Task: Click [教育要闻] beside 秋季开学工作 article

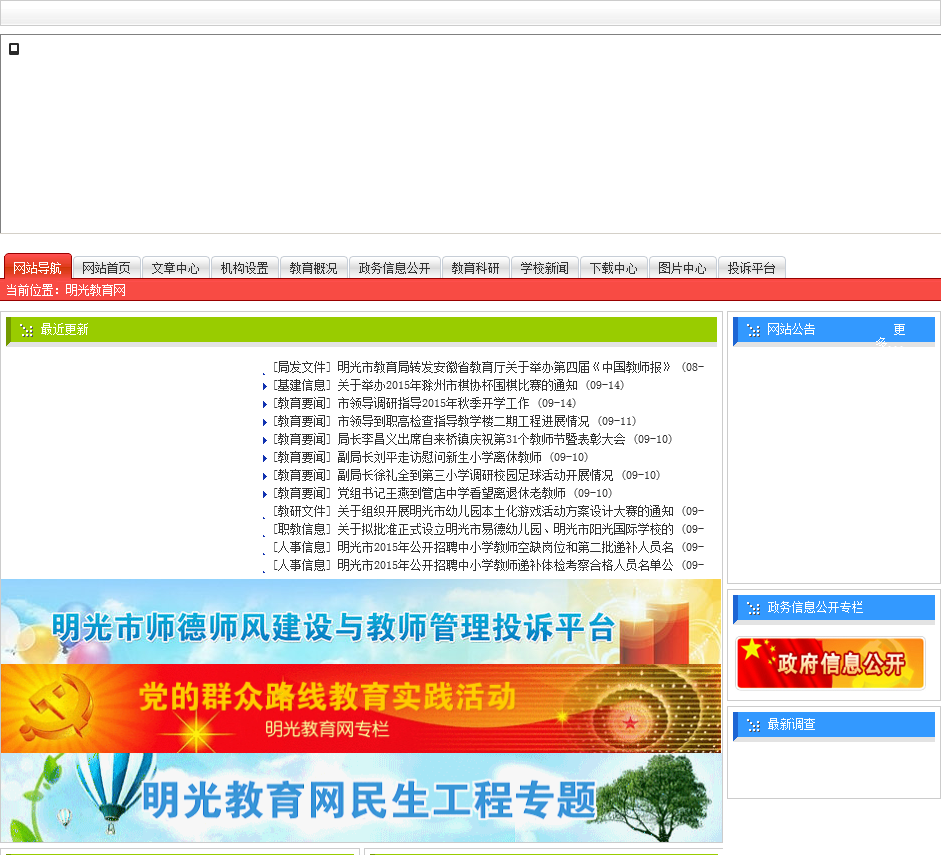Action: [x=302, y=403]
